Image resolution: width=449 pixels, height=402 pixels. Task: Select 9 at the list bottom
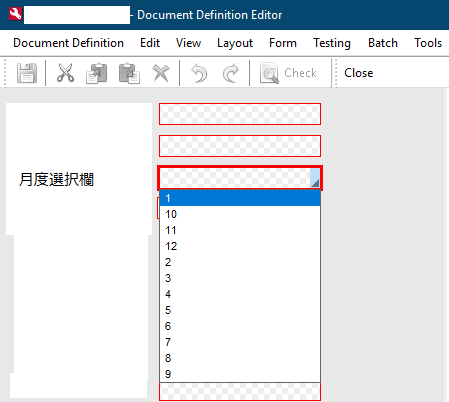coord(240,374)
